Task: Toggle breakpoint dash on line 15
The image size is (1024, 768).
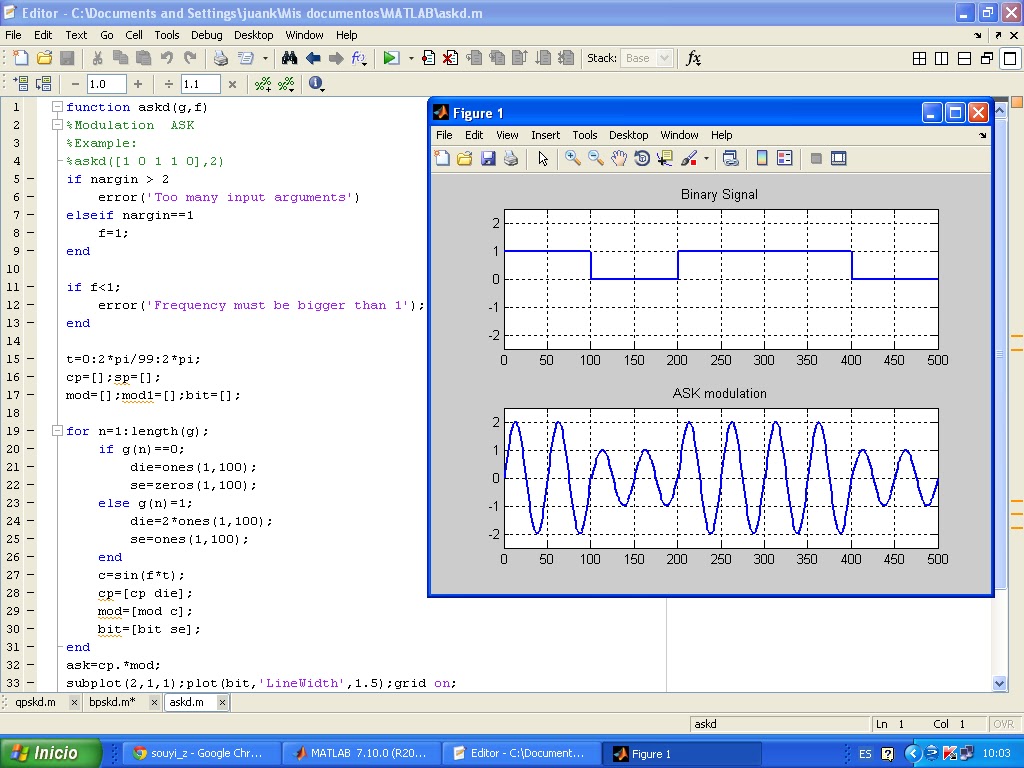Action: pyautogui.click(x=30, y=359)
